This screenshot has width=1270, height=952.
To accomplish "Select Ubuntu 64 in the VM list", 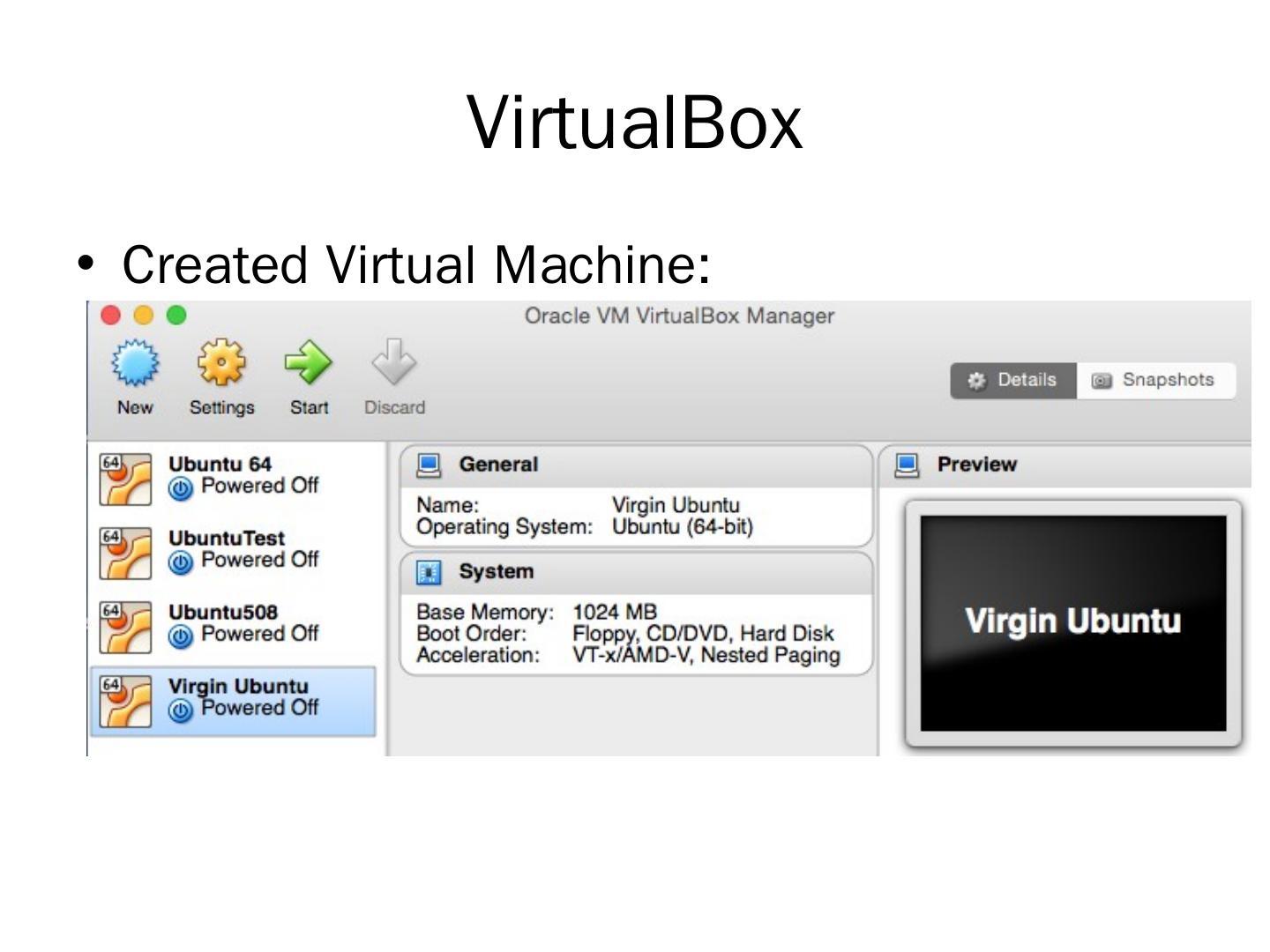I will (x=234, y=478).
